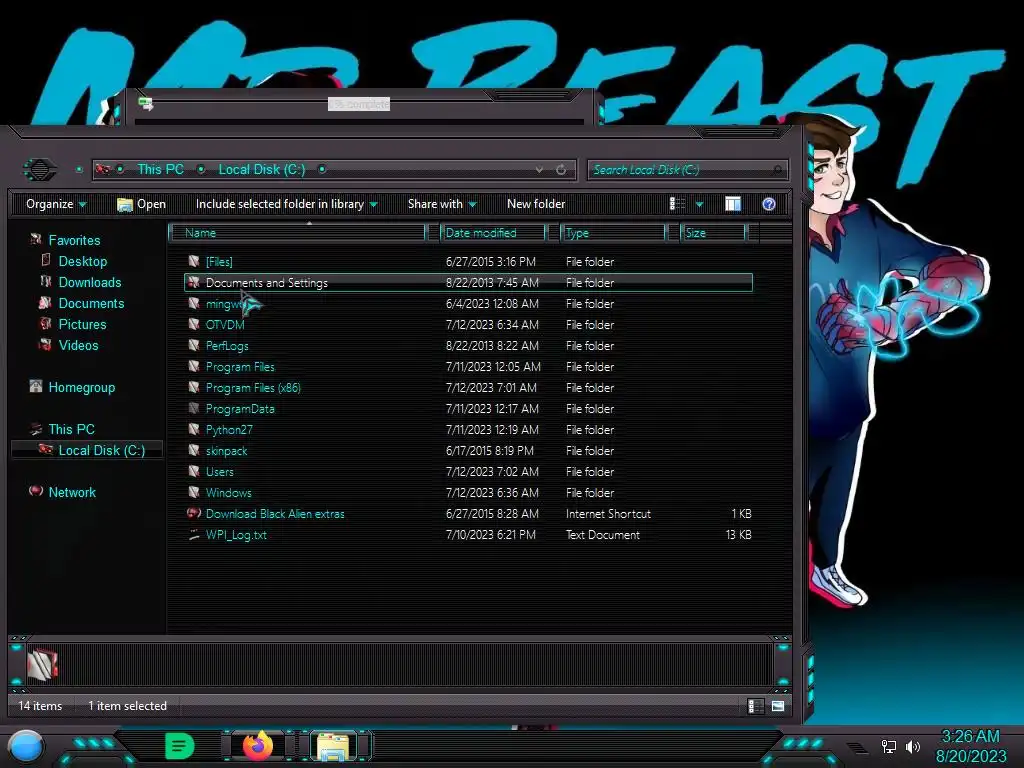Open the network tray icon

pos(888,746)
